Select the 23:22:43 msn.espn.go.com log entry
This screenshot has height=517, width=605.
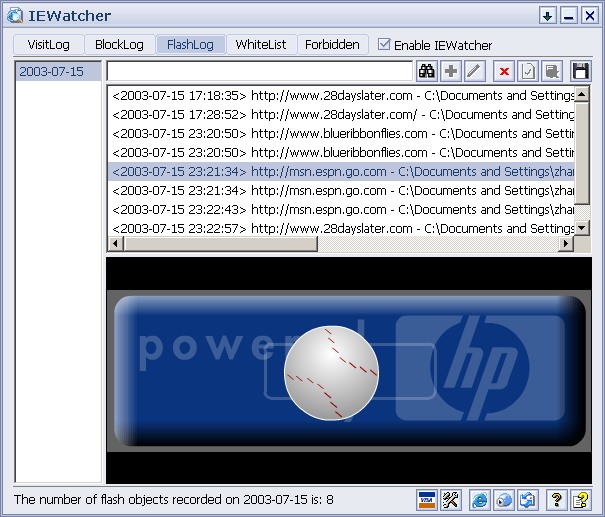coord(341,210)
